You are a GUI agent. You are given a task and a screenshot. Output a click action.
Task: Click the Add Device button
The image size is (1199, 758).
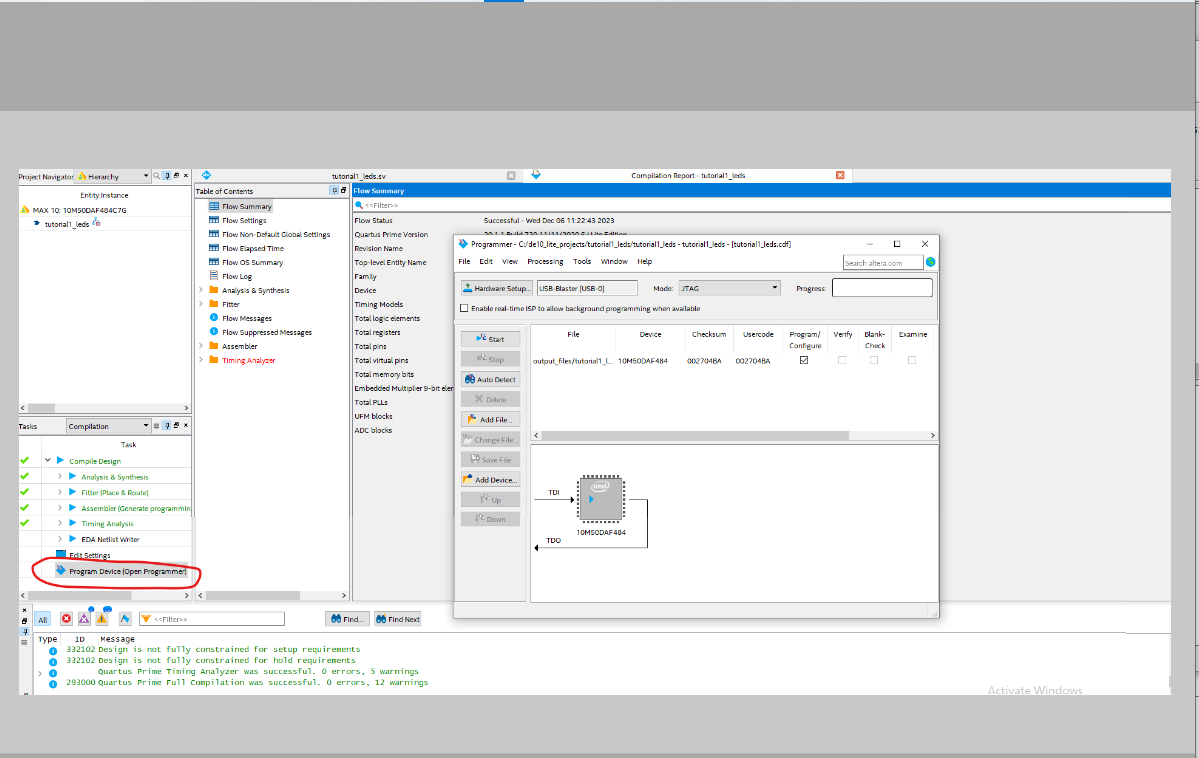click(490, 480)
